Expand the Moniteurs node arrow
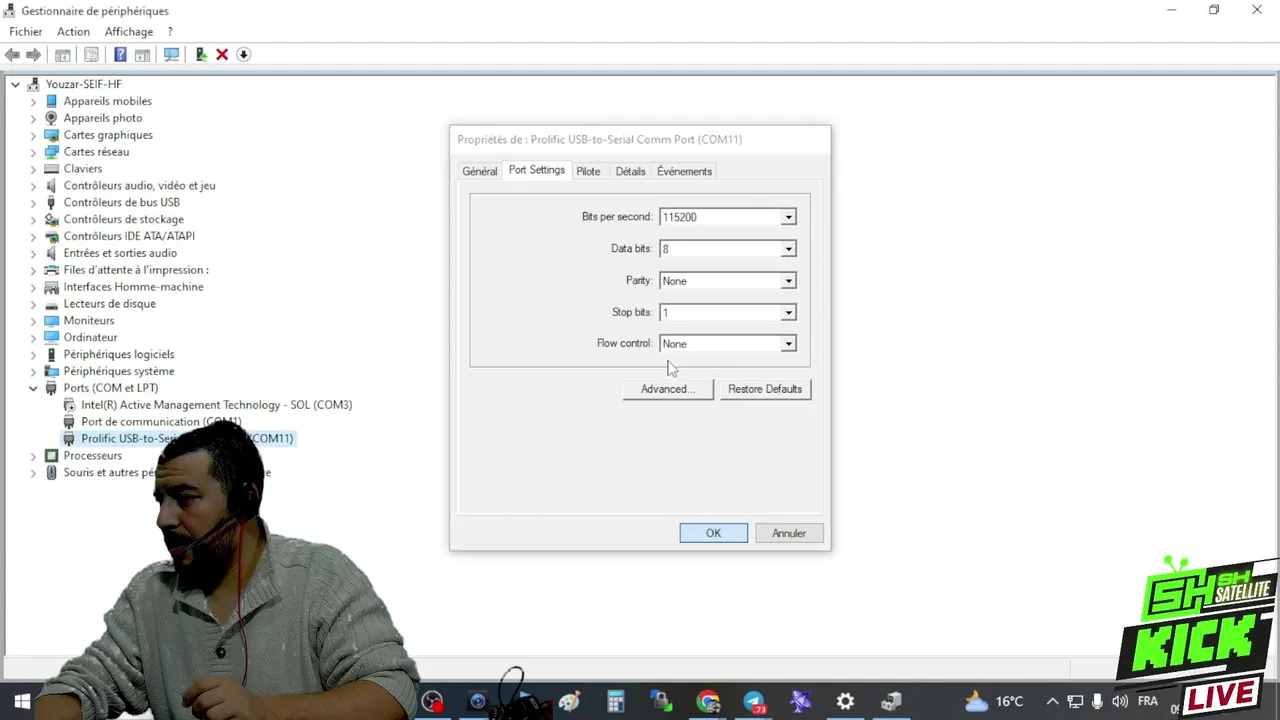The image size is (1280, 720). 33,321
